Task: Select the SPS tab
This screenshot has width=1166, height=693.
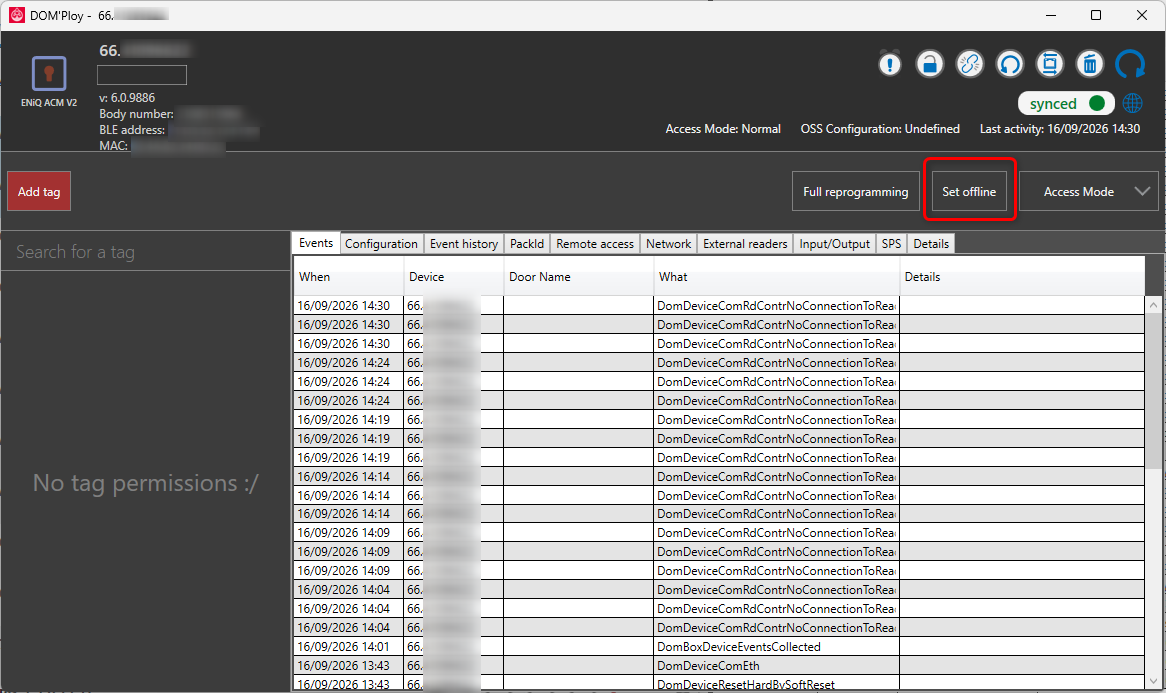Action: click(892, 244)
